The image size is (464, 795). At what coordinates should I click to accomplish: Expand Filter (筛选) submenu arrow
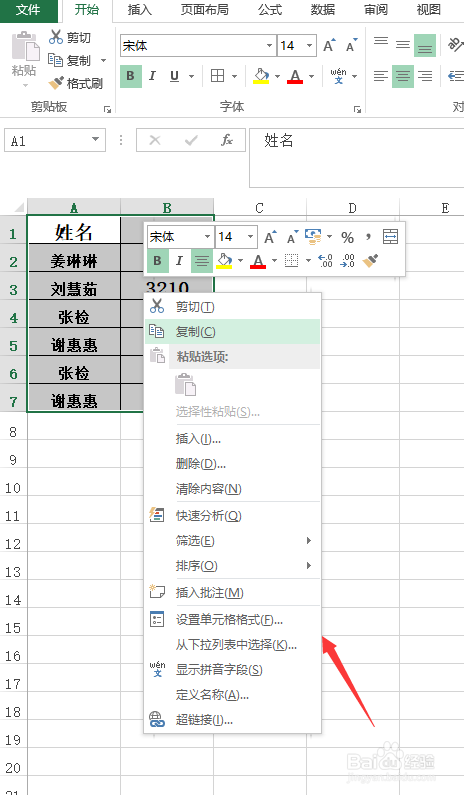click(x=309, y=540)
